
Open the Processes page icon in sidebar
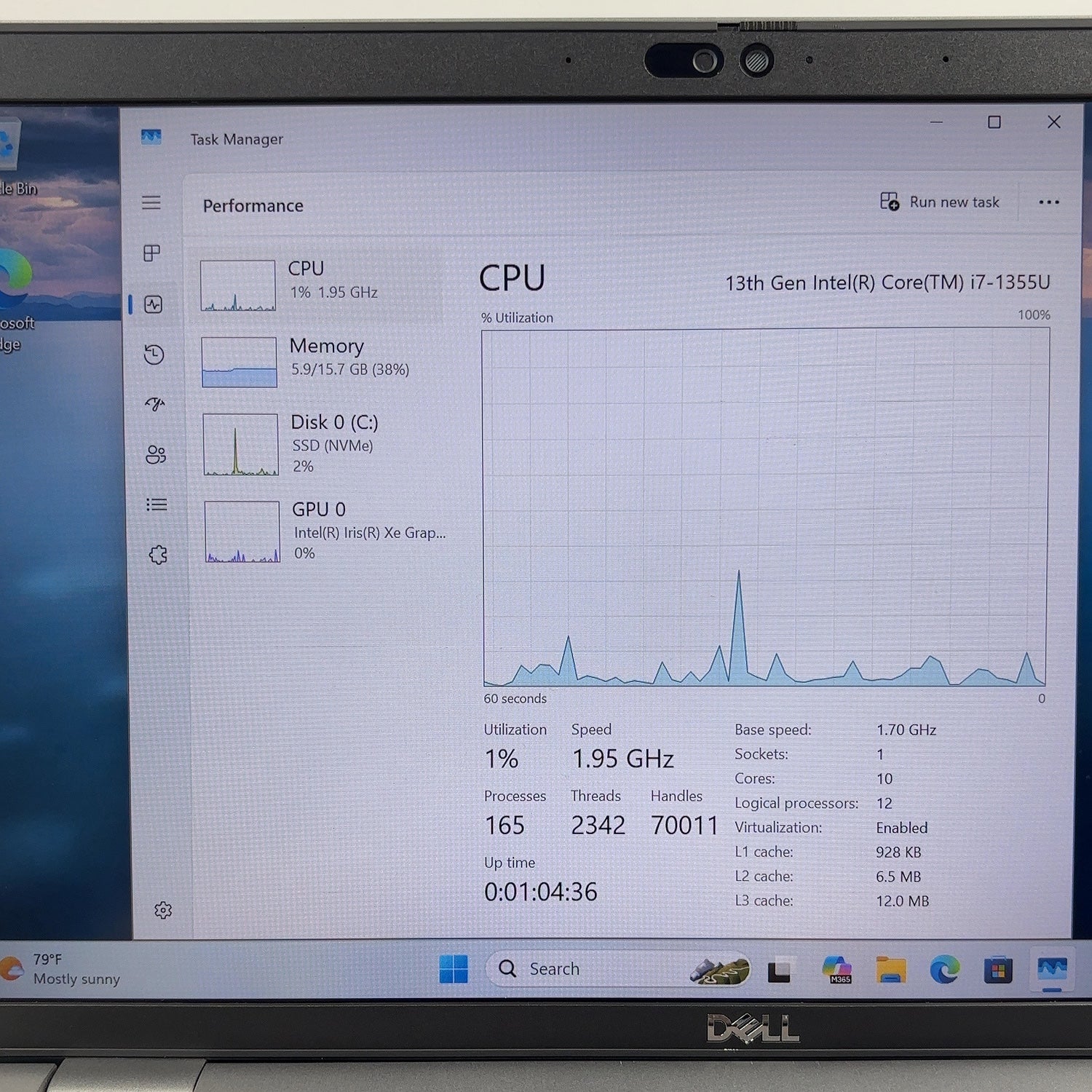152,253
